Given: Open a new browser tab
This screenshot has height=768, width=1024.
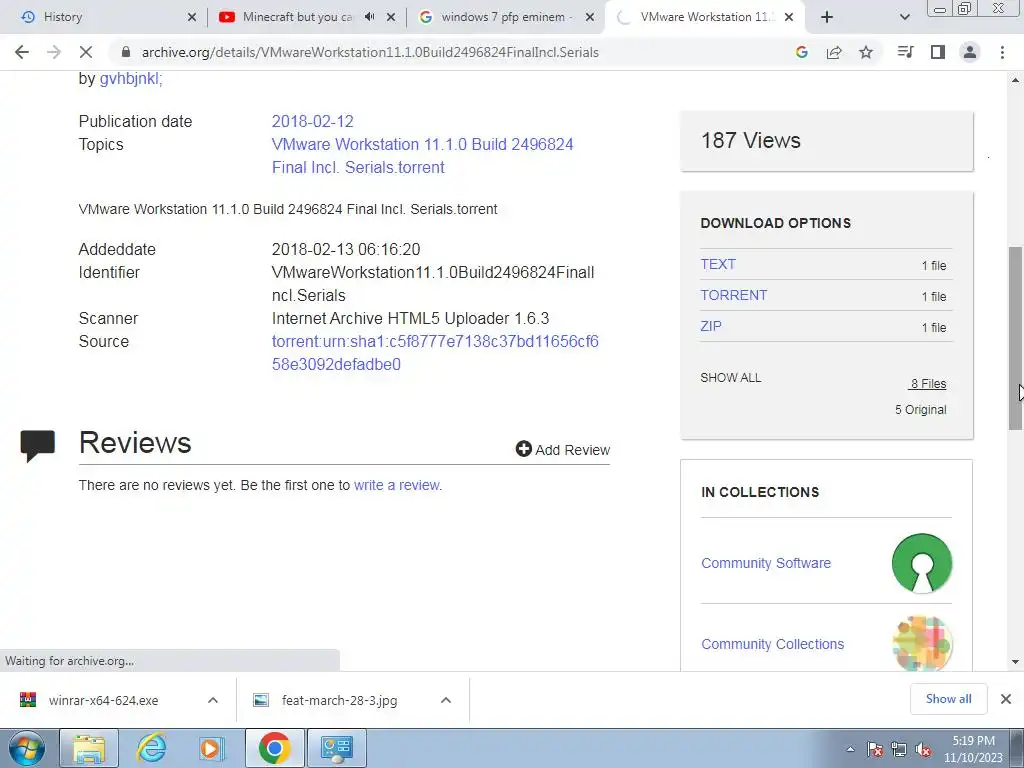Looking at the screenshot, I should (x=827, y=17).
